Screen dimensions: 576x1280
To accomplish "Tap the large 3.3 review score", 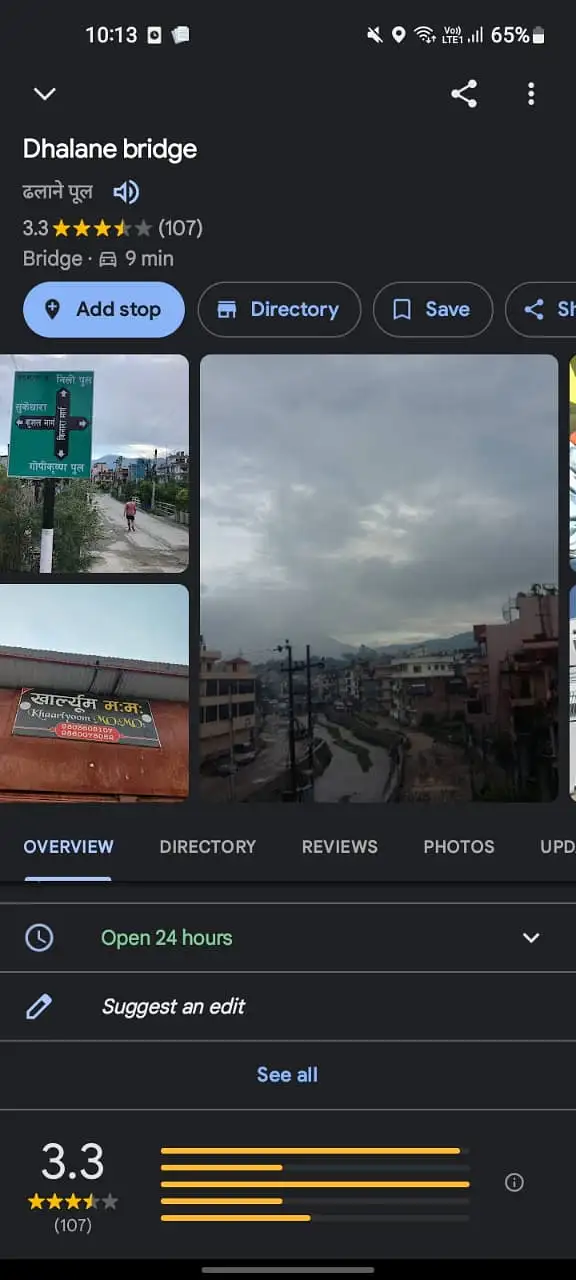I will coord(72,1163).
